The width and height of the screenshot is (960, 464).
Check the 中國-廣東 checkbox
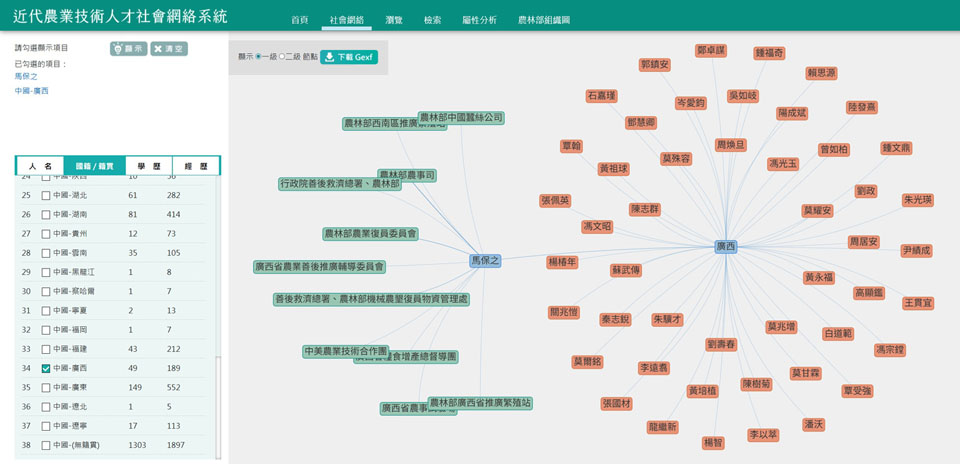point(46,387)
